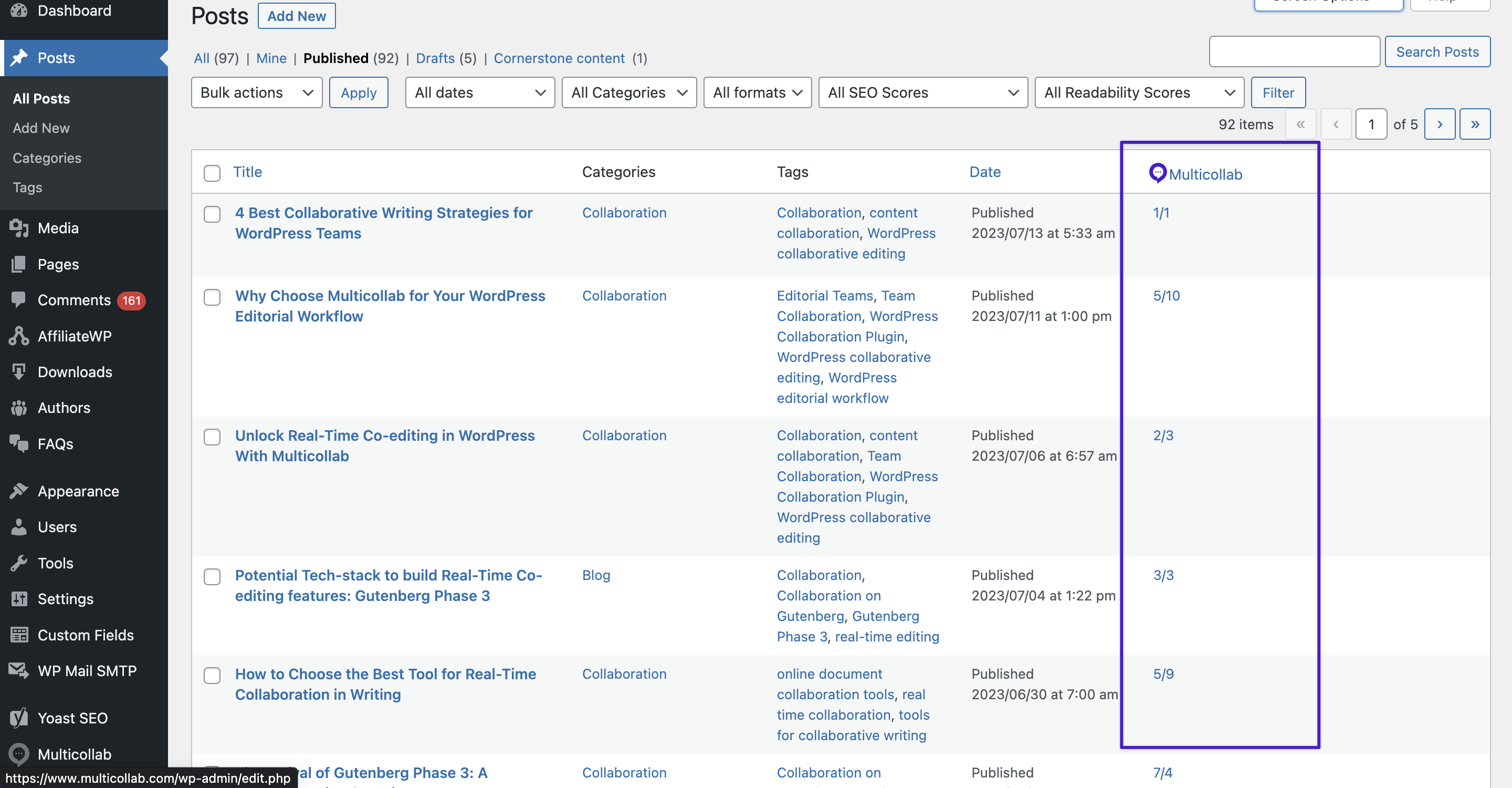The width and height of the screenshot is (1512, 788).
Task: Open 'Potential Tech-stack to build Real-Time Co-editing' post
Action: click(388, 585)
